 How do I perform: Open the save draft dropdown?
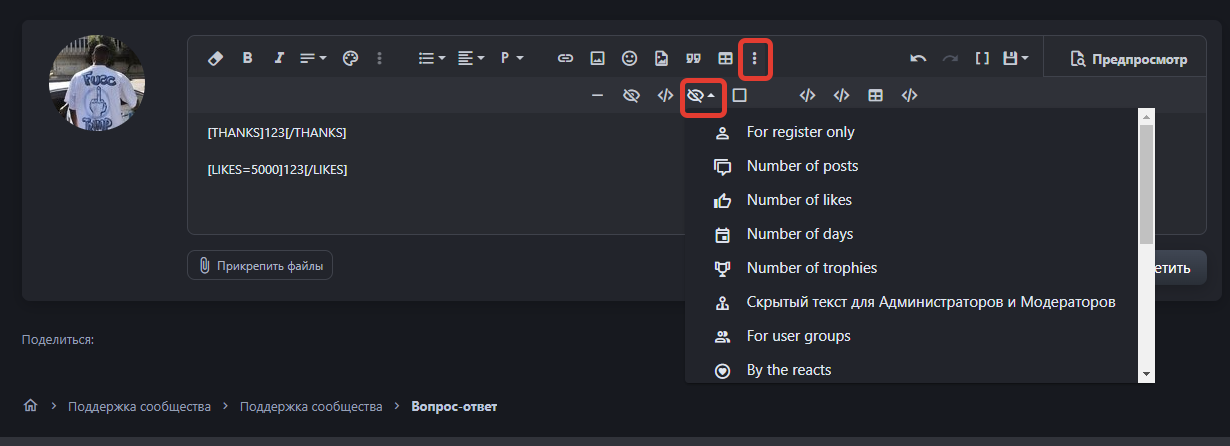click(1017, 58)
